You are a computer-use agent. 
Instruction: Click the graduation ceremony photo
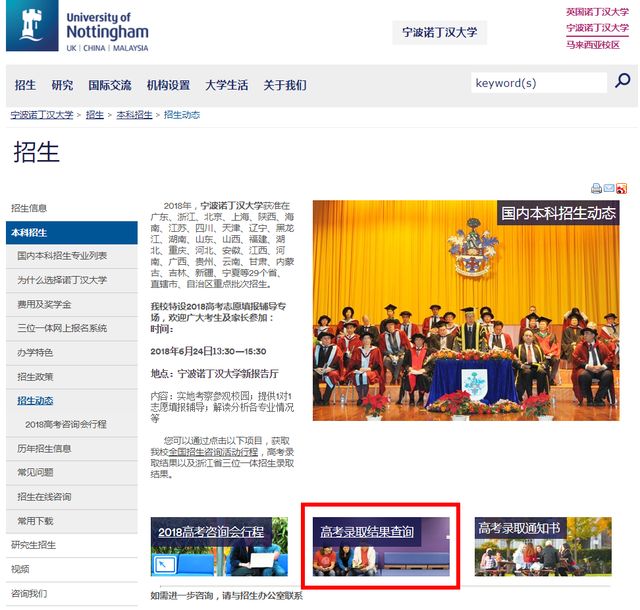click(x=466, y=310)
